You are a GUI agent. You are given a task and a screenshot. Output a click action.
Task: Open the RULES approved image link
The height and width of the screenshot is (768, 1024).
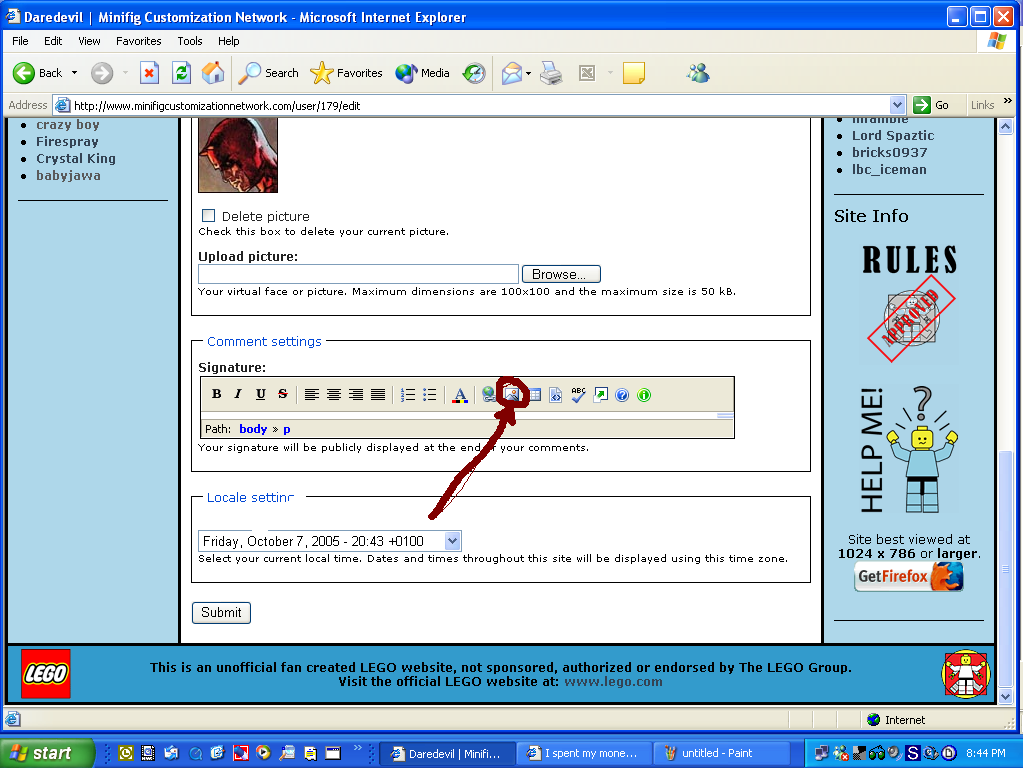coord(909,303)
